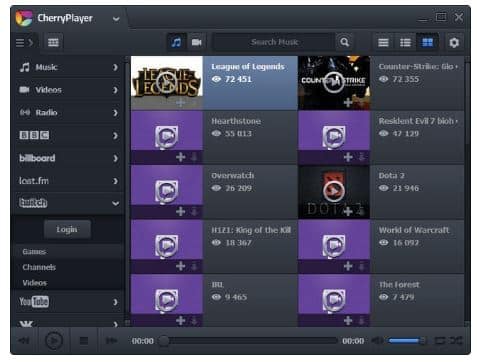Click the magnifier search icon
477x362 pixels.
coord(344,42)
